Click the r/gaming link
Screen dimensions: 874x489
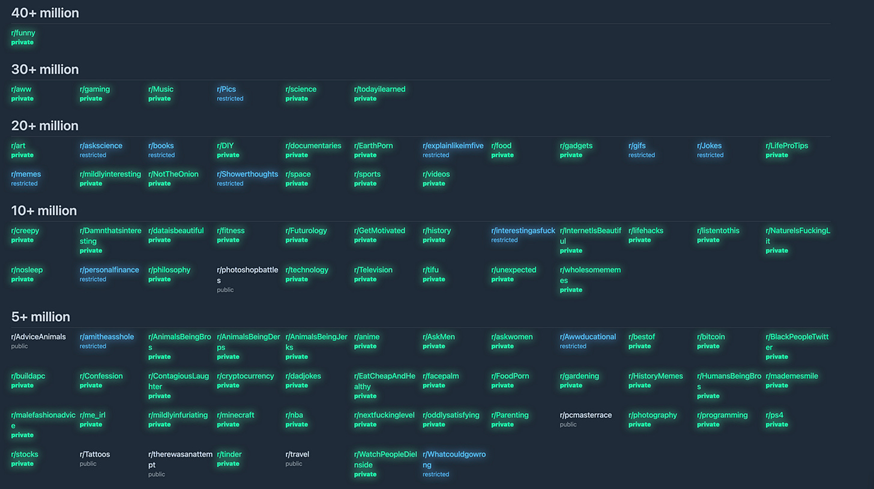(x=95, y=89)
